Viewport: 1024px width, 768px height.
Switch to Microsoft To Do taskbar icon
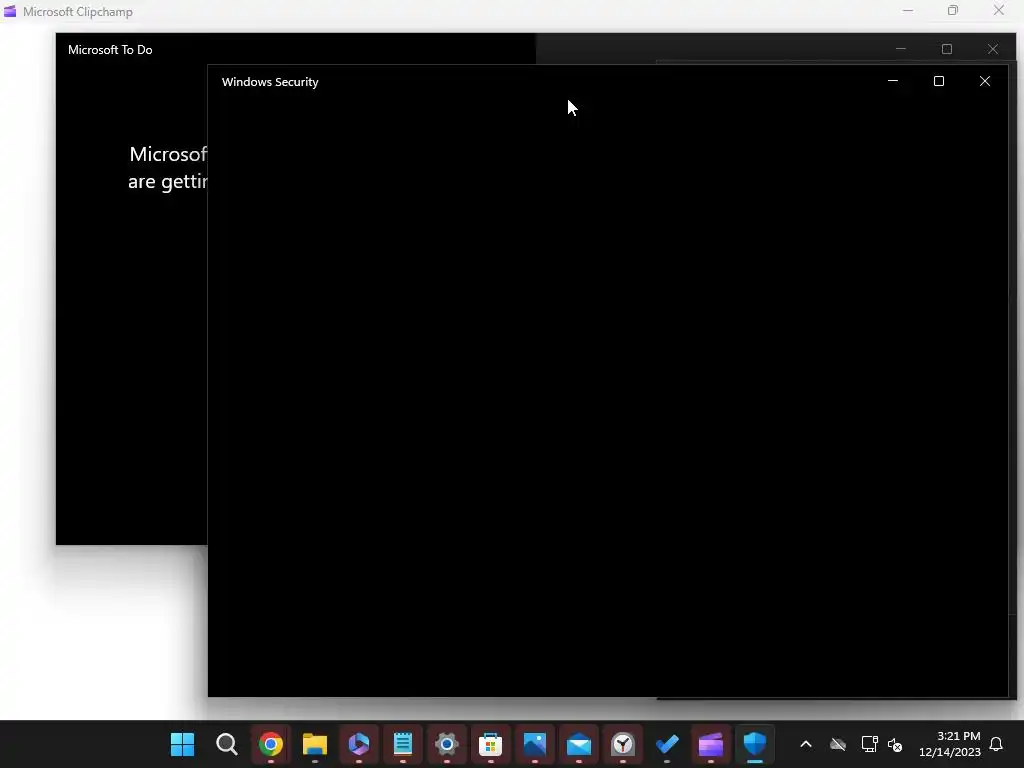point(667,744)
